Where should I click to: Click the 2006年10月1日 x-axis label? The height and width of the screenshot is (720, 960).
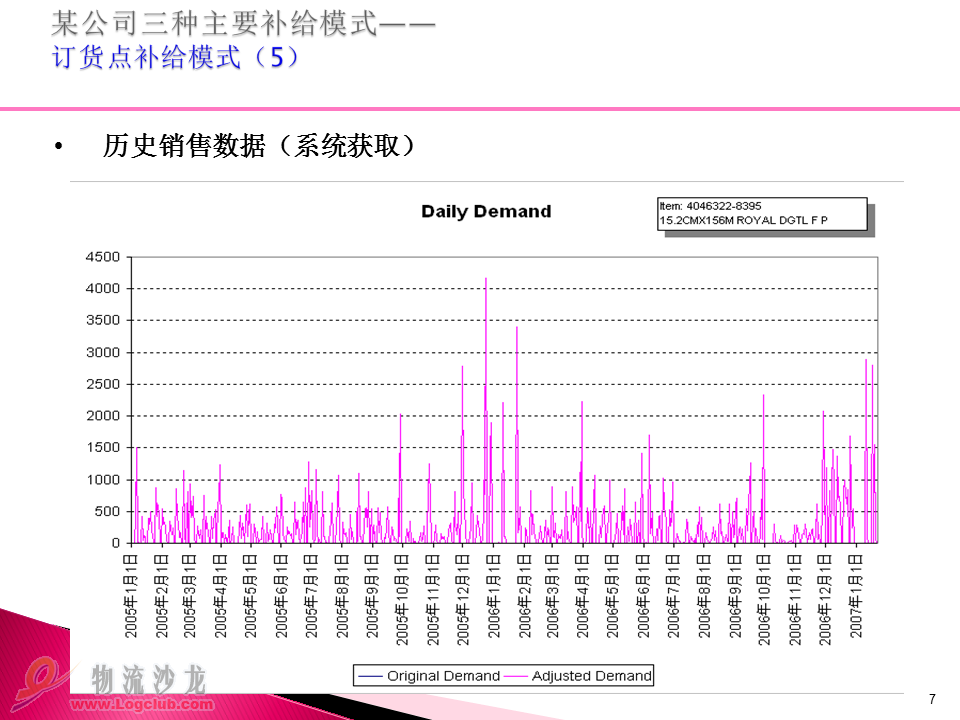[x=763, y=600]
